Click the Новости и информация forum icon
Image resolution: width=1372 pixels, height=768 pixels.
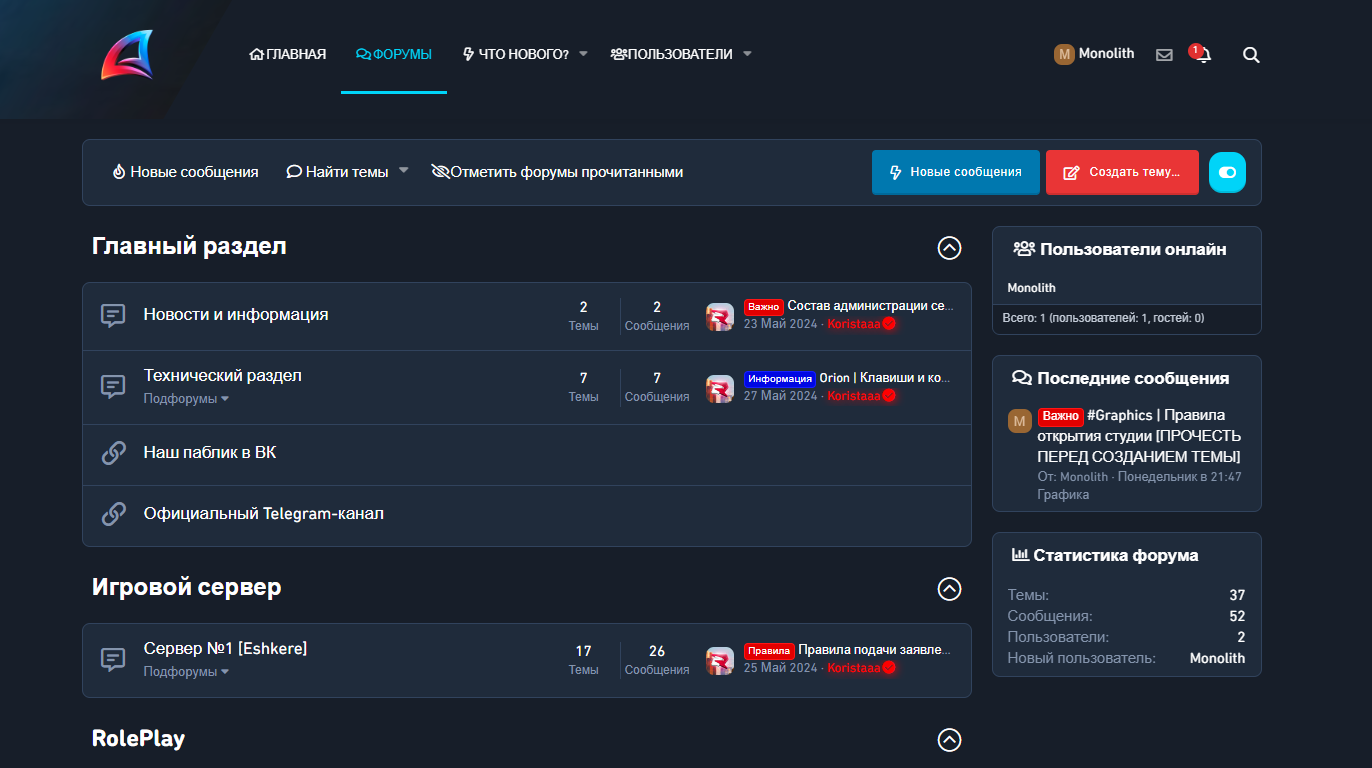[113, 316]
